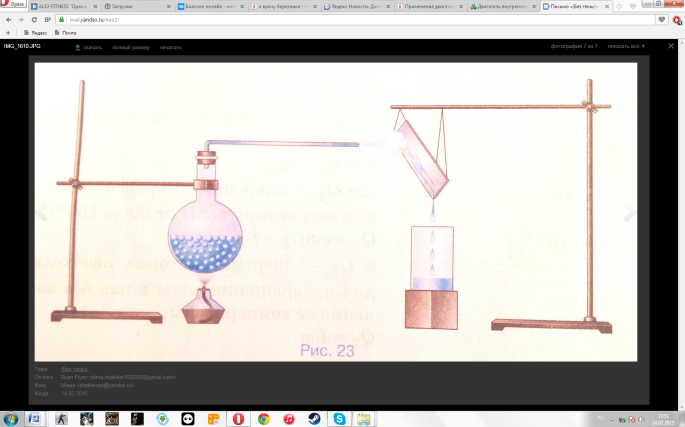Image resolution: width=685 pixels, height=427 pixels.
Task: Open the Opera icon in taskbar
Action: 238,419
